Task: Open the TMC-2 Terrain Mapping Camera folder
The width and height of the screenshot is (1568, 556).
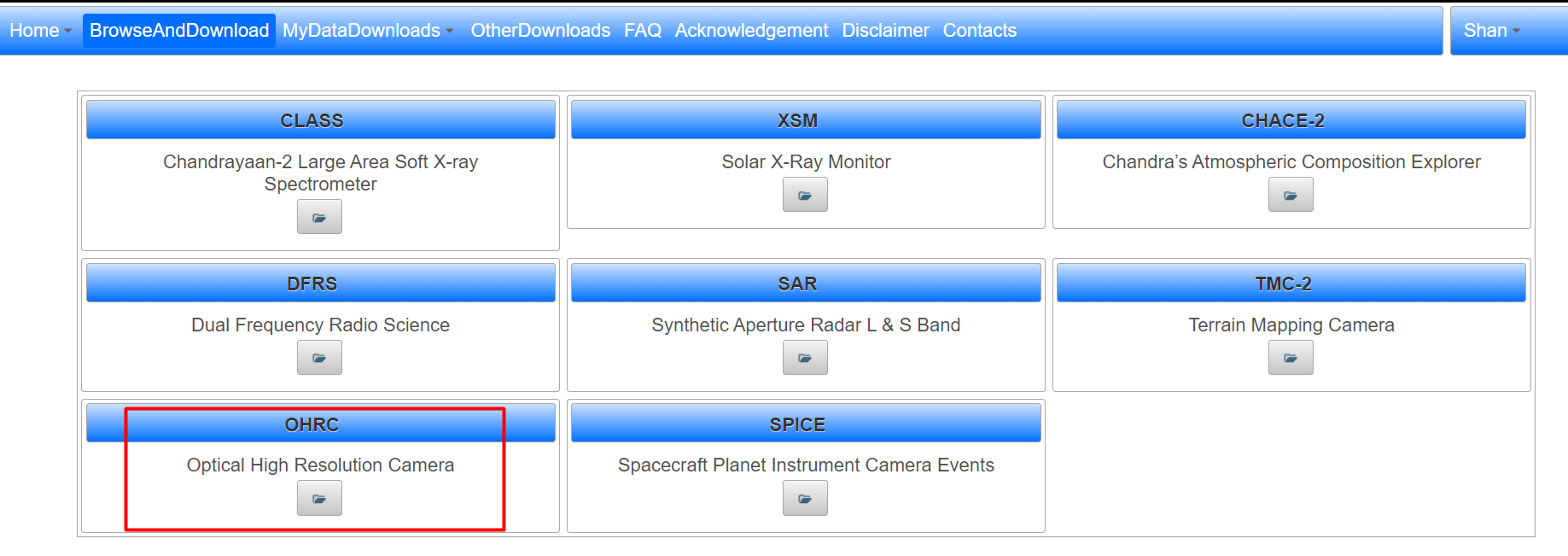Action: (x=1291, y=358)
